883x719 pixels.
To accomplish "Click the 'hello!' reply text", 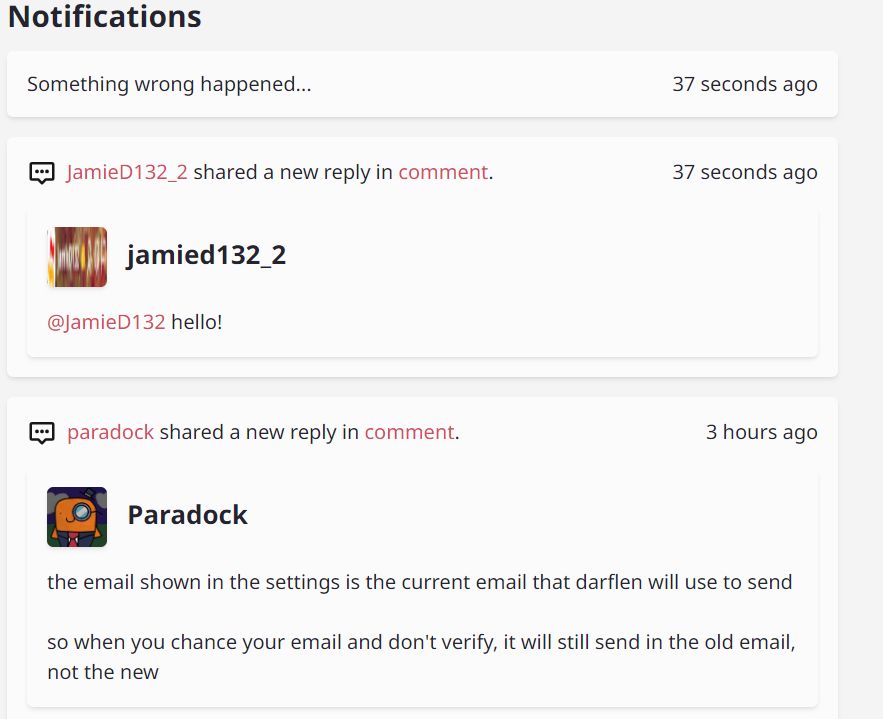I will pos(197,322).
